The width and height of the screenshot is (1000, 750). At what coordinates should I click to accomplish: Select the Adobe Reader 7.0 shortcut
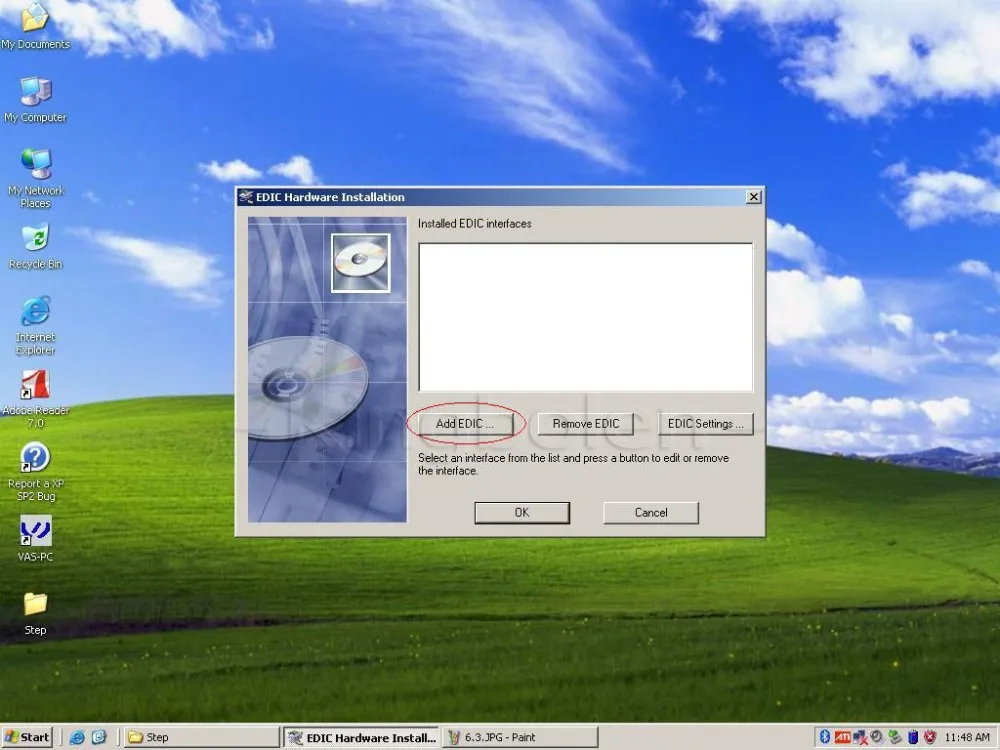click(35, 399)
